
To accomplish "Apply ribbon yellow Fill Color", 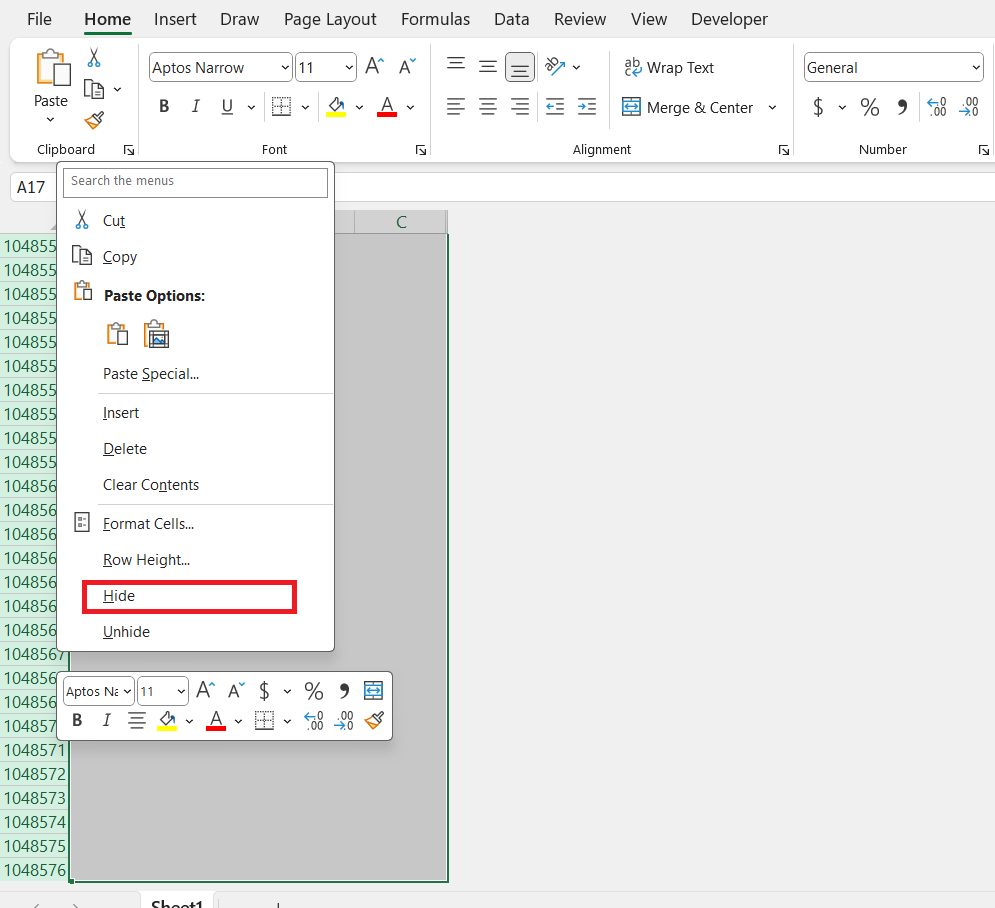I will [336, 107].
